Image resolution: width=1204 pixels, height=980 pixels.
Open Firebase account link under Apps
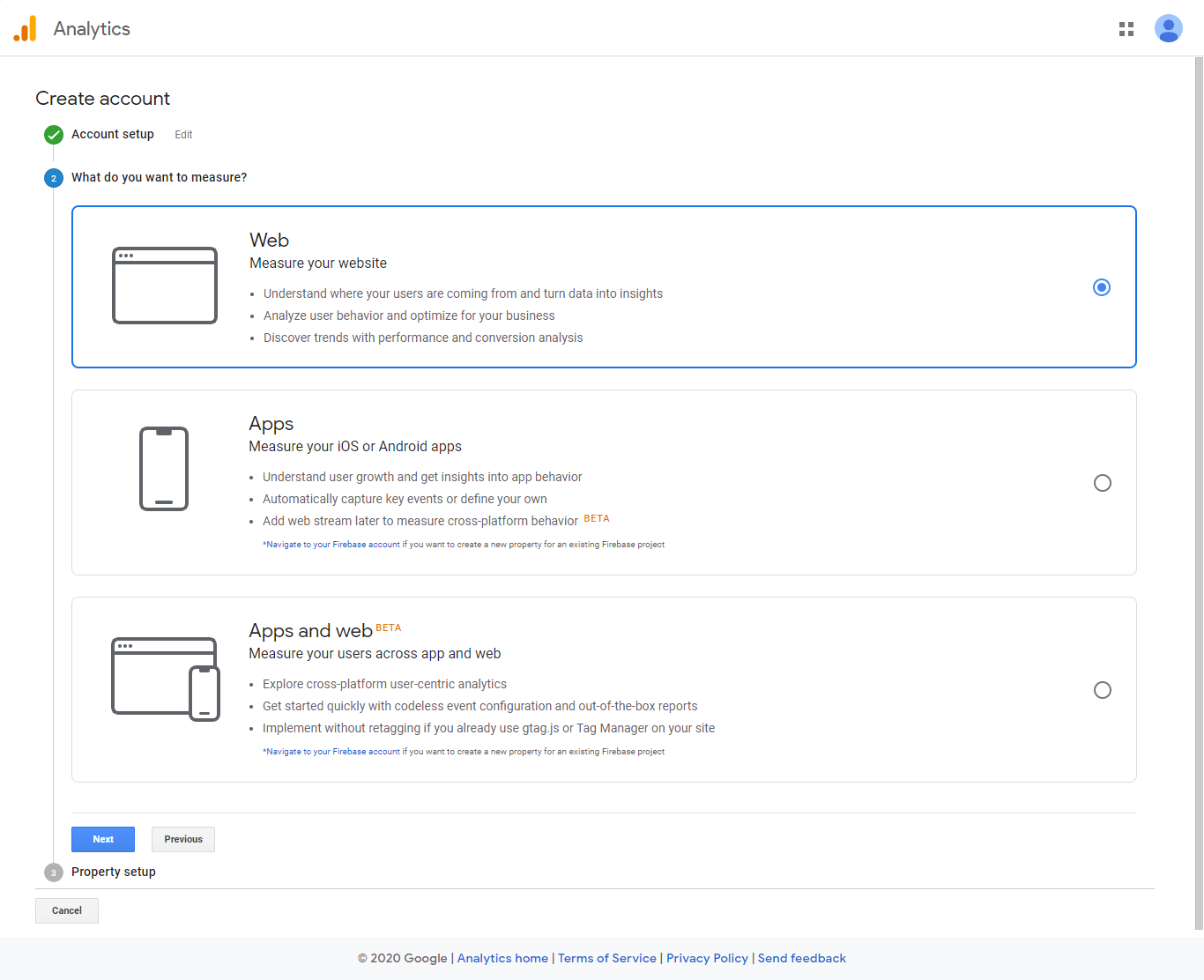[x=332, y=545]
